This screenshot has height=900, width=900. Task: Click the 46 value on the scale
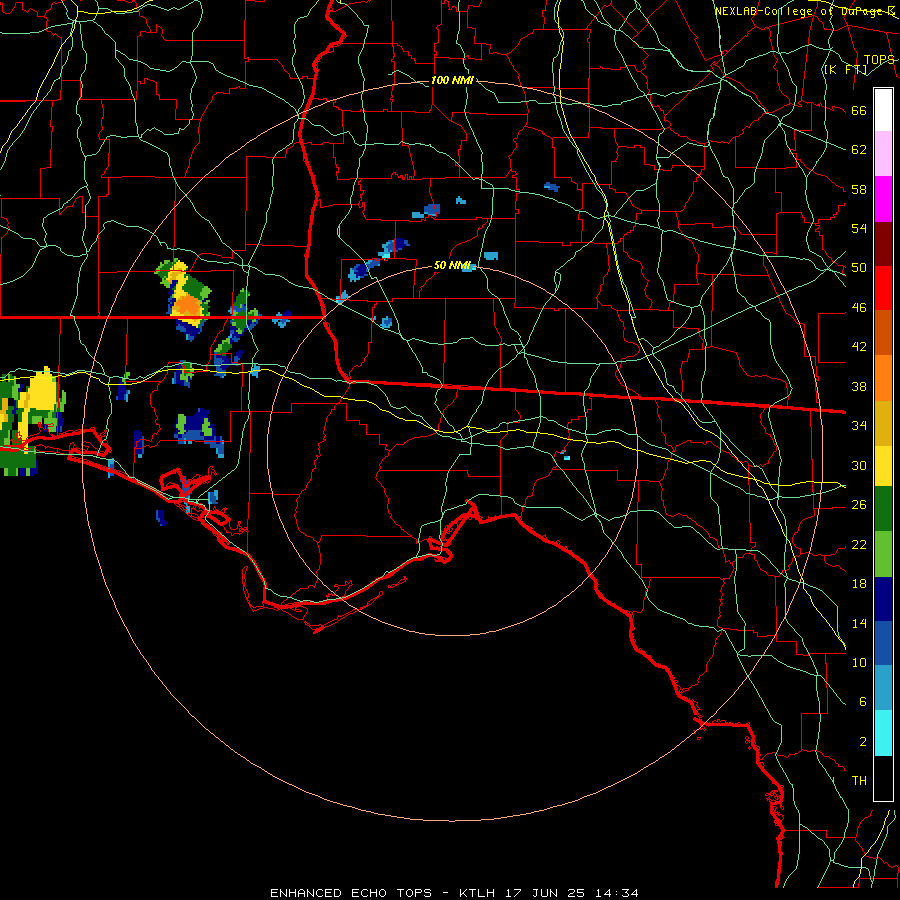coord(859,308)
